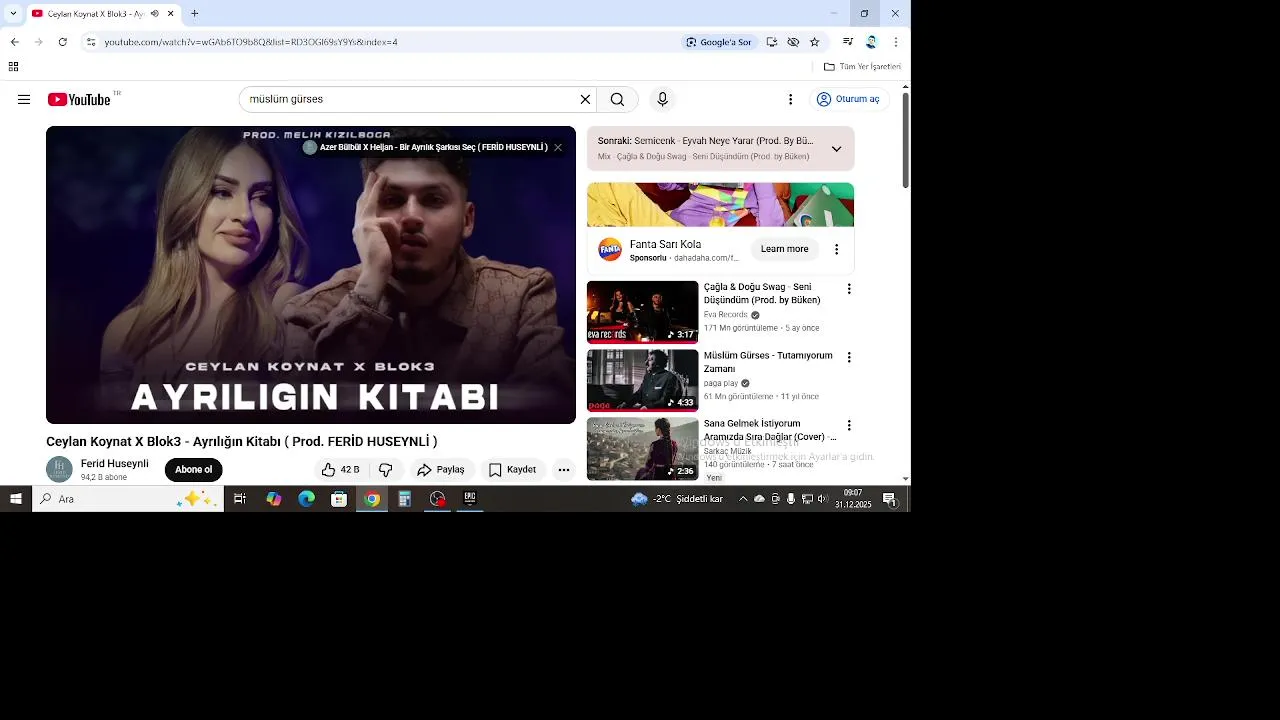
Task: Like the video (42 B)
Action: coord(340,470)
